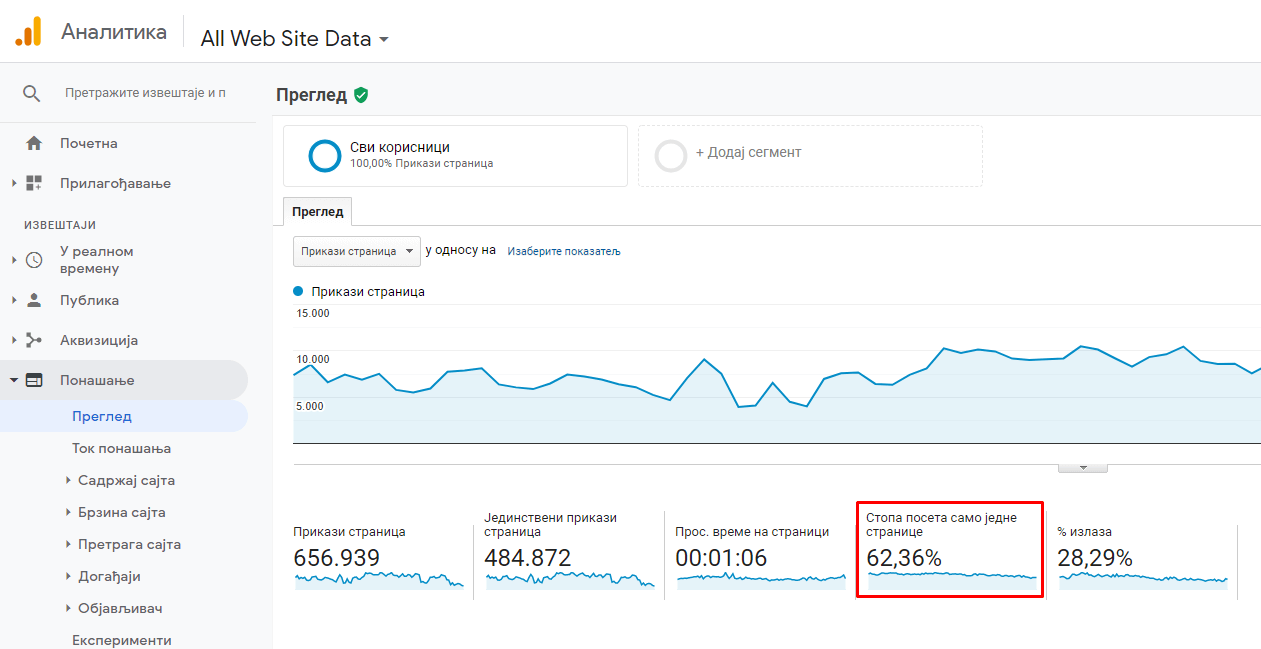This screenshot has width=1261, height=649.
Task: Open the Прикази страница metric dropdown
Action: tap(357, 251)
